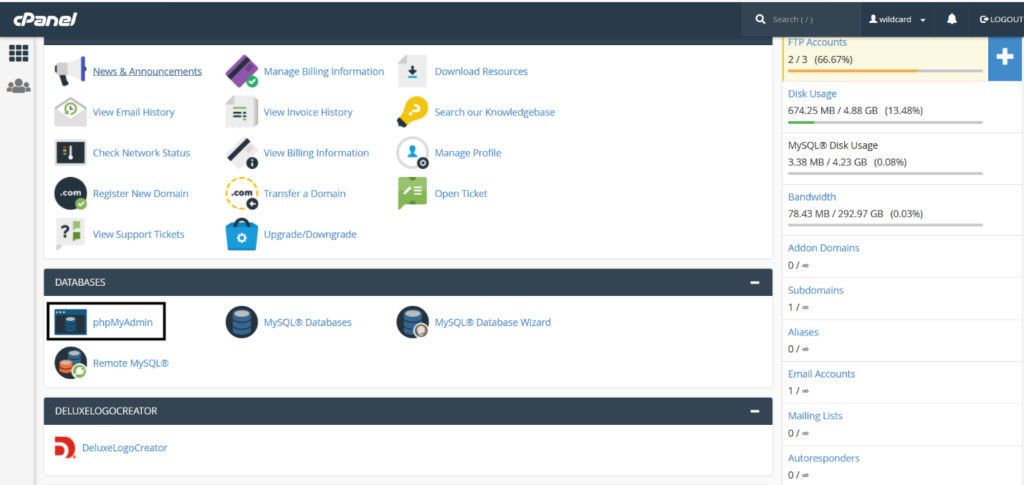Open Autoresponders statistics link
This screenshot has width=1024, height=485.
tap(824, 458)
